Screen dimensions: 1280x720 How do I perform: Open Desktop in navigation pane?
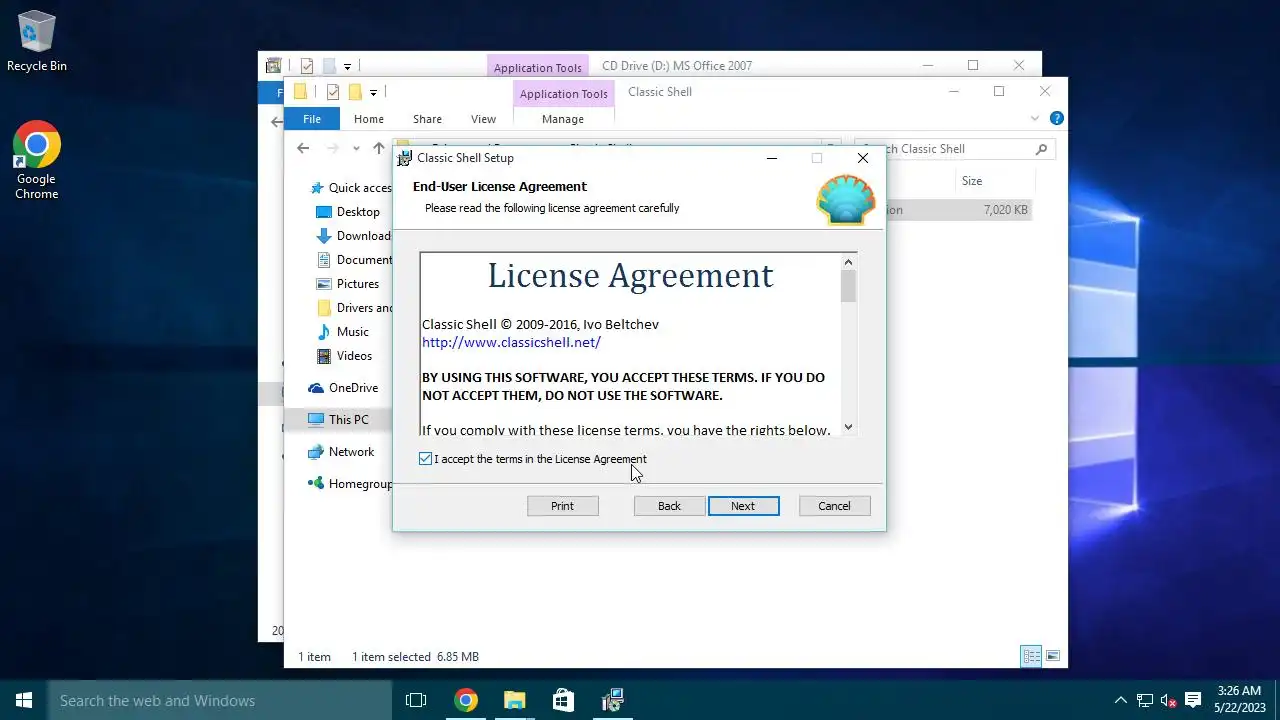coord(348,212)
